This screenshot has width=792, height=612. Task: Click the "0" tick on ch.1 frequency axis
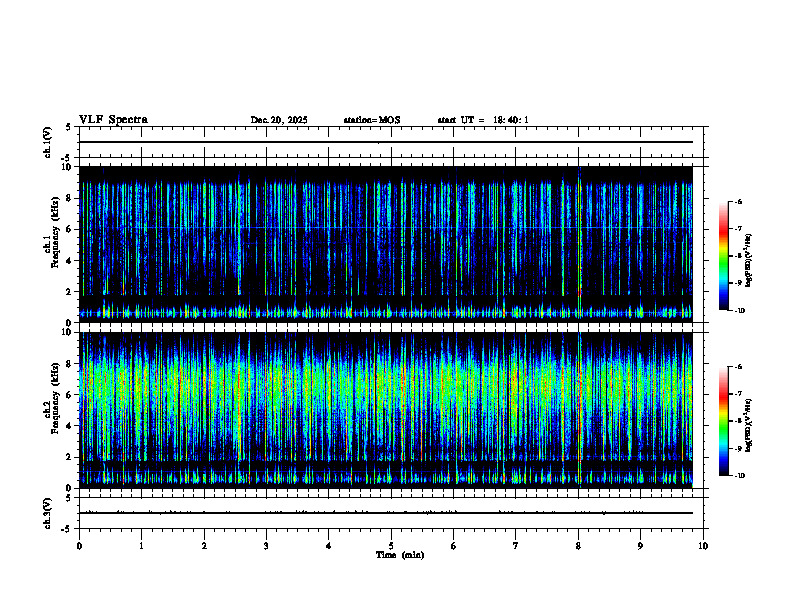click(69, 323)
